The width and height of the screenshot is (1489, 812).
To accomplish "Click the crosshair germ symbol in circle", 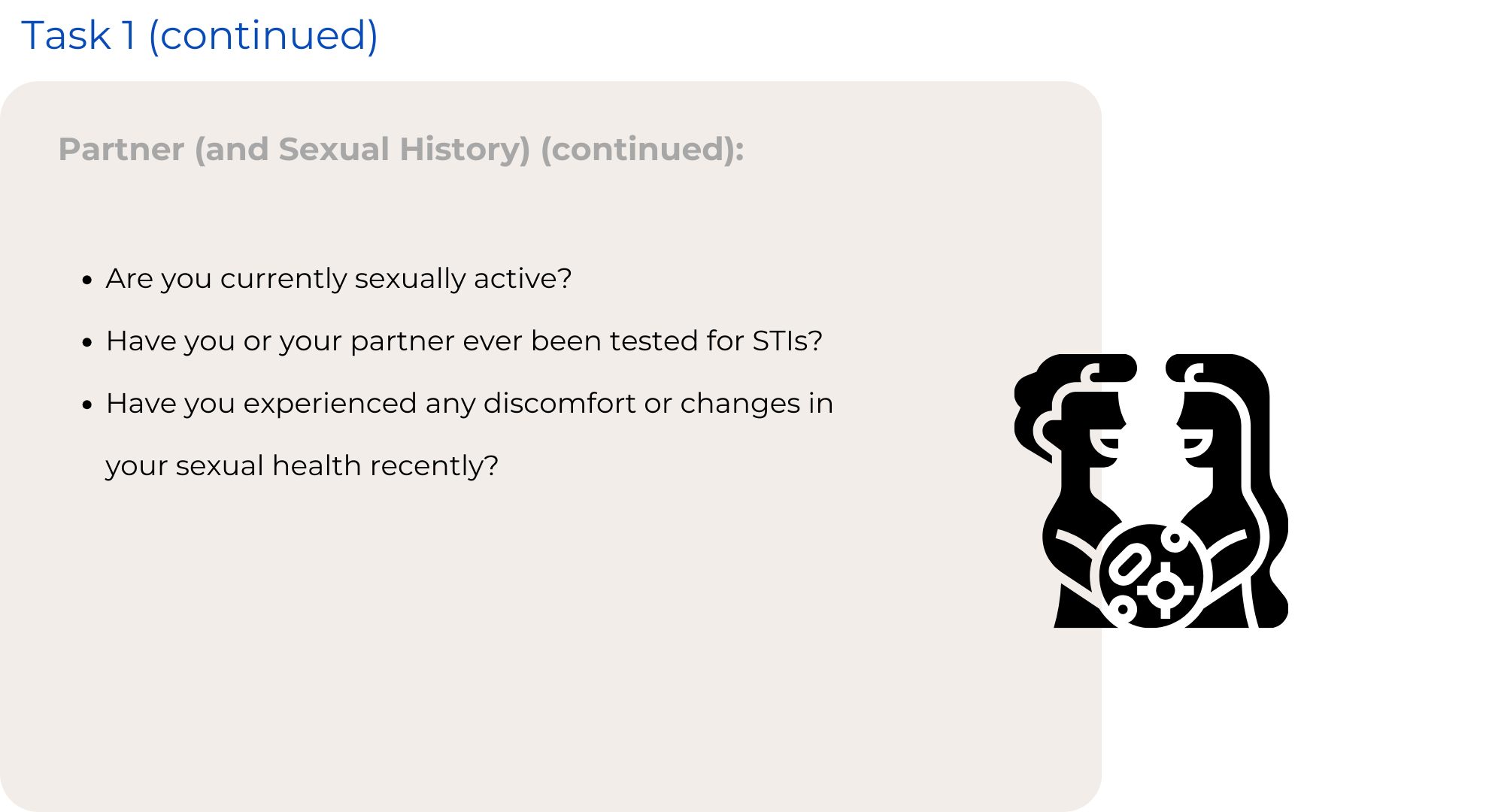I will click(x=1166, y=590).
